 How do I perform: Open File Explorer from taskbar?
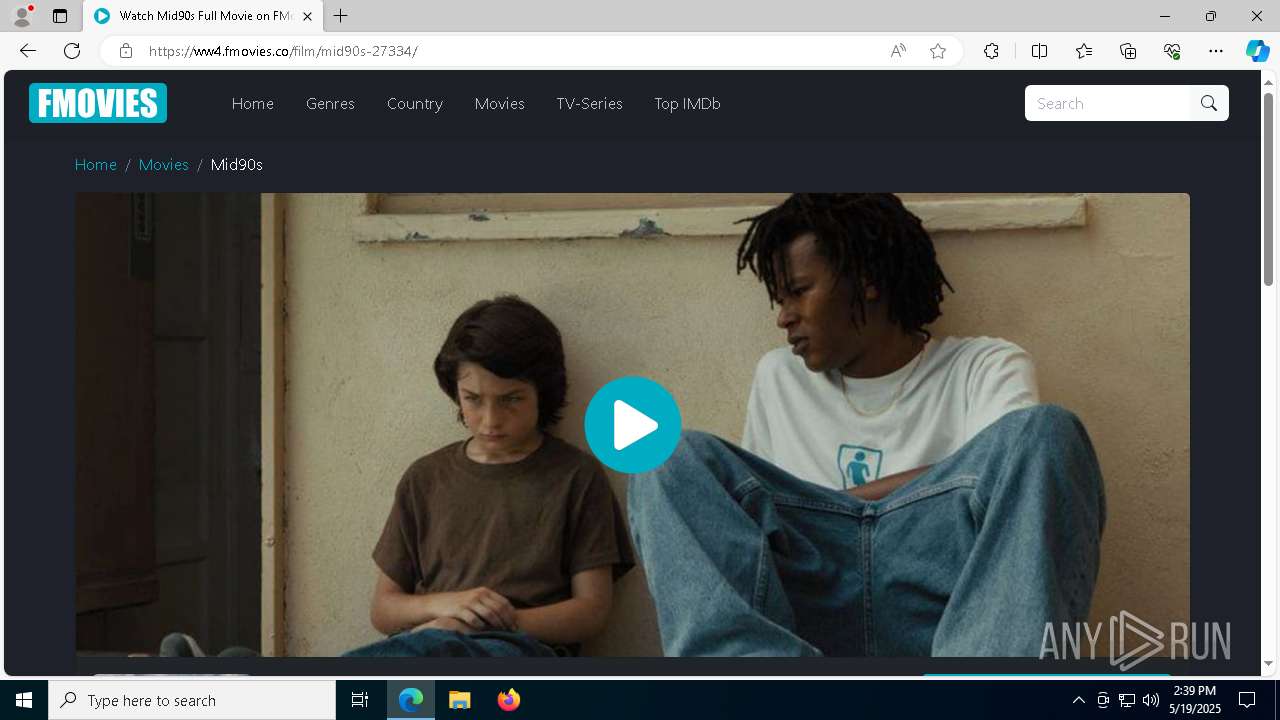click(x=460, y=700)
